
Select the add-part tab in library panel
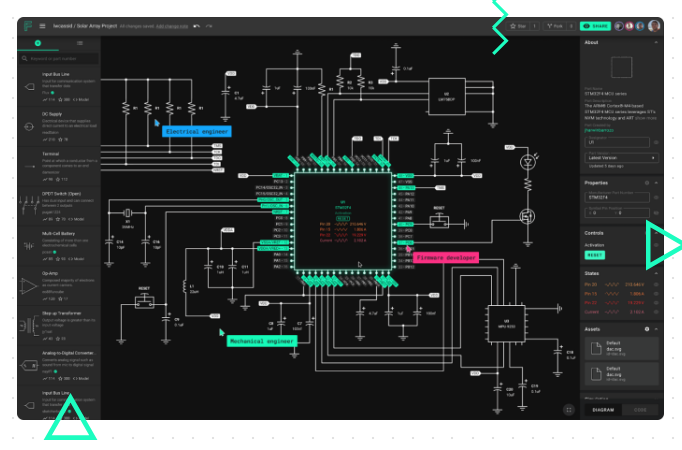pos(38,44)
